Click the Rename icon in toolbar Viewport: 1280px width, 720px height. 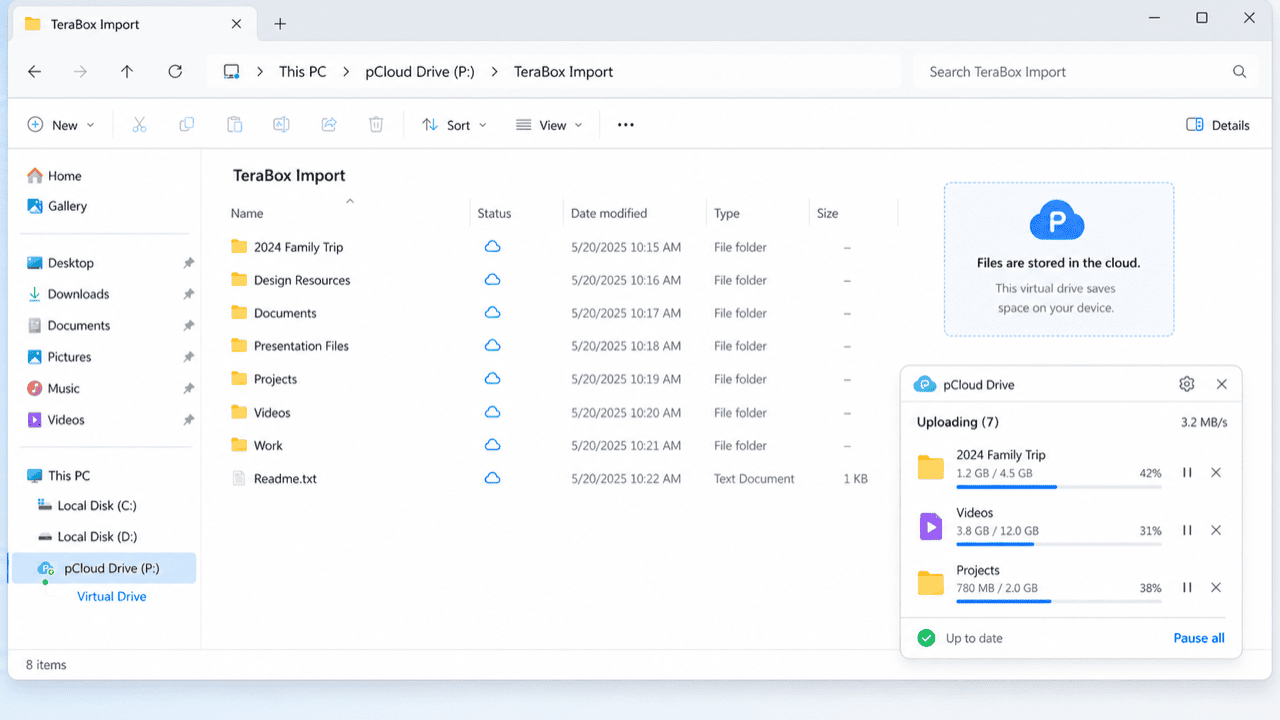click(282, 125)
